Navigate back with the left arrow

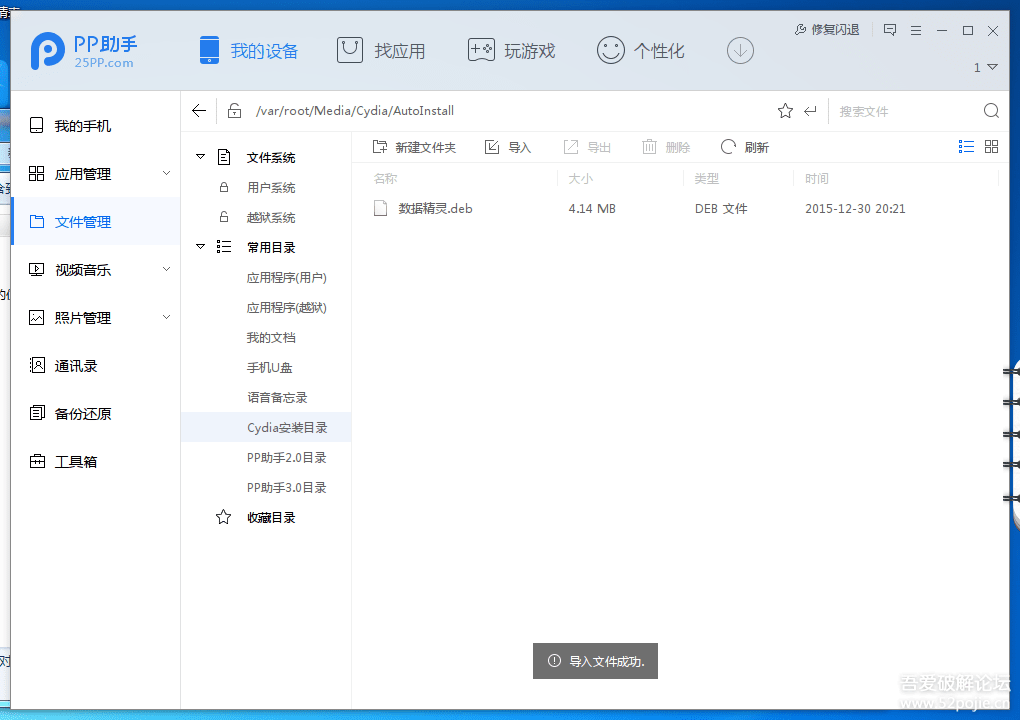point(199,110)
